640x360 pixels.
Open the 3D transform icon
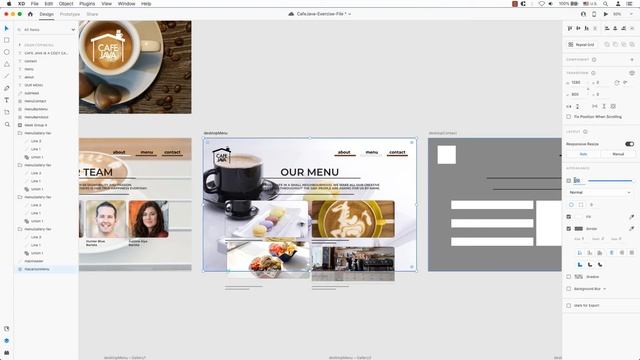coord(632,73)
